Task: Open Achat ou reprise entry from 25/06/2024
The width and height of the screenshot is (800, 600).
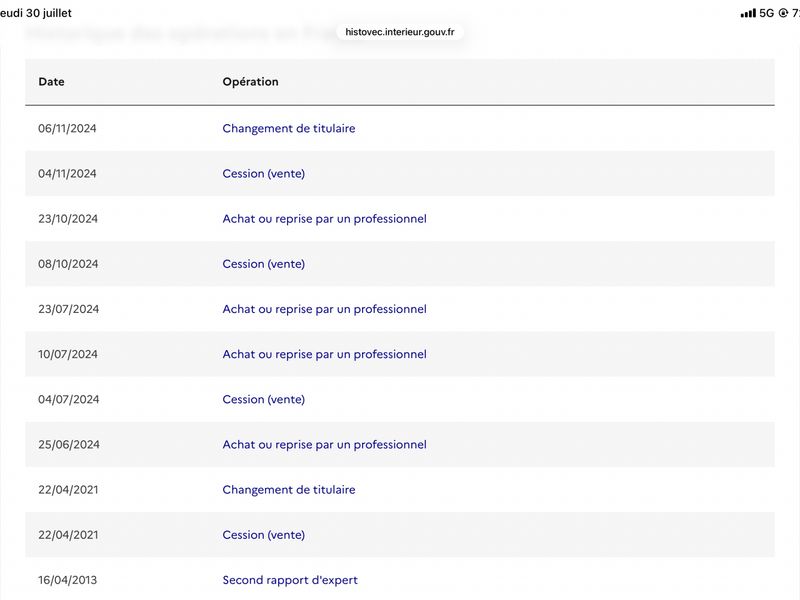Action: point(324,444)
